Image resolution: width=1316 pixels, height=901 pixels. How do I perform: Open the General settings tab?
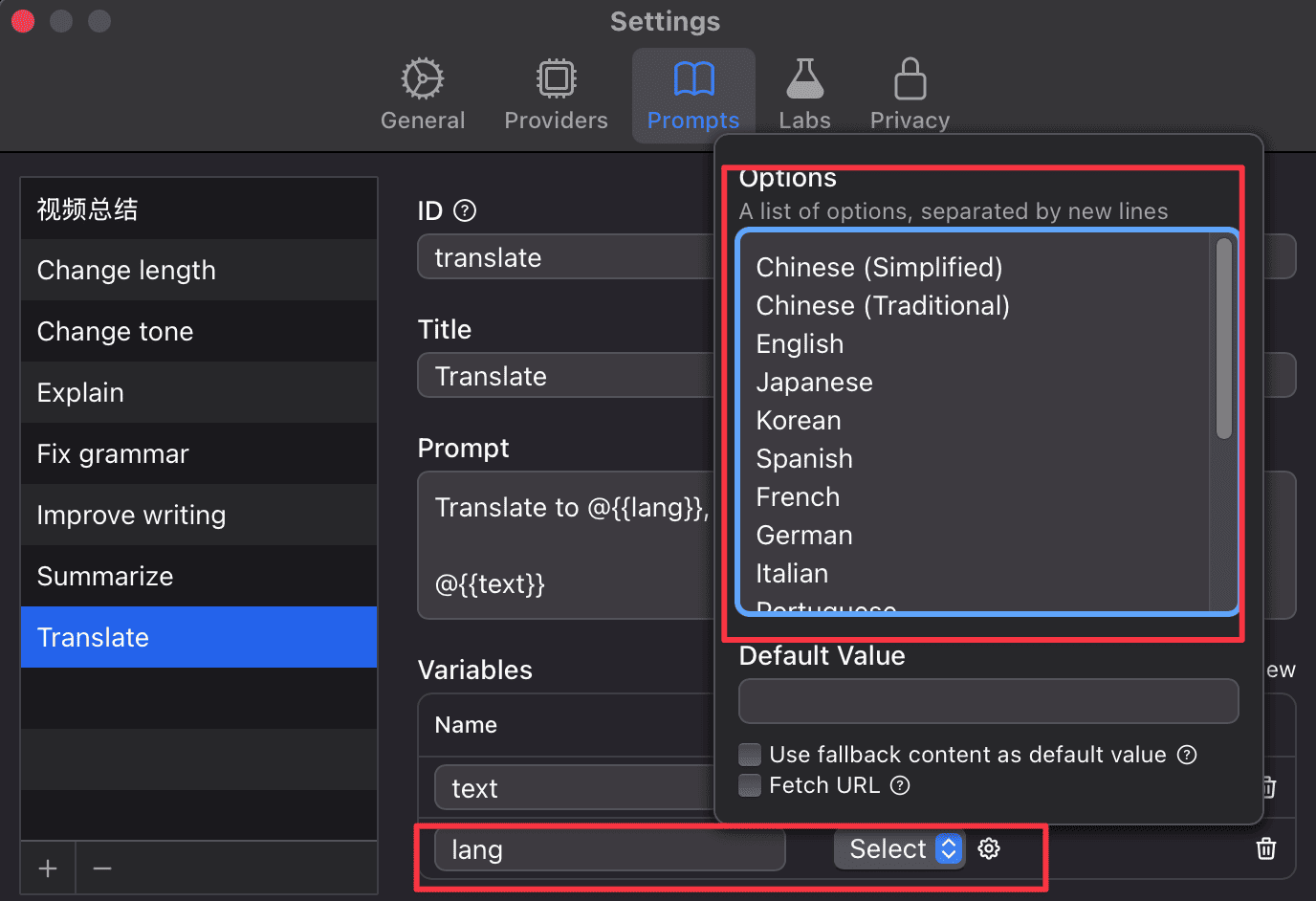pos(423,94)
